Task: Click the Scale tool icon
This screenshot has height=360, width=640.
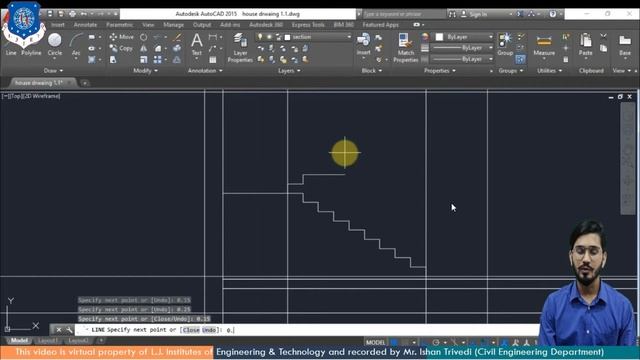Action: click(144, 60)
